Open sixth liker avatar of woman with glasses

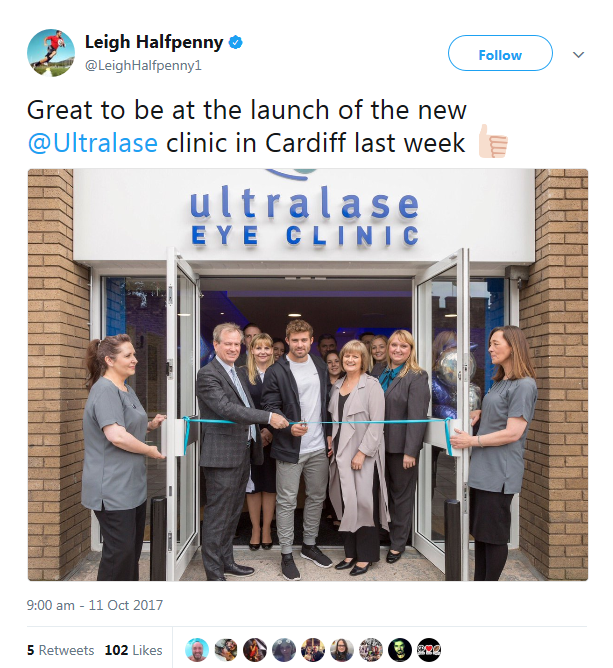tap(342, 650)
